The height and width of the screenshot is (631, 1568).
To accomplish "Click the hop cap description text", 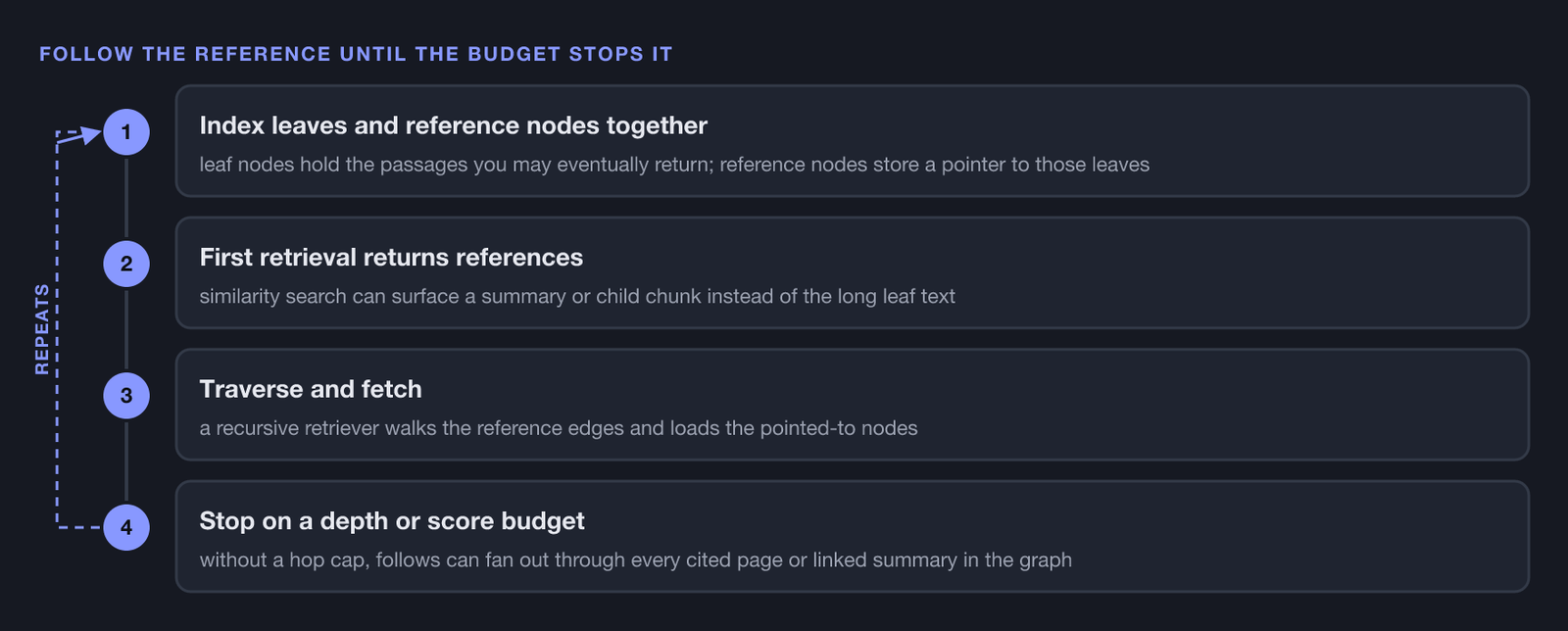I will click(635, 559).
